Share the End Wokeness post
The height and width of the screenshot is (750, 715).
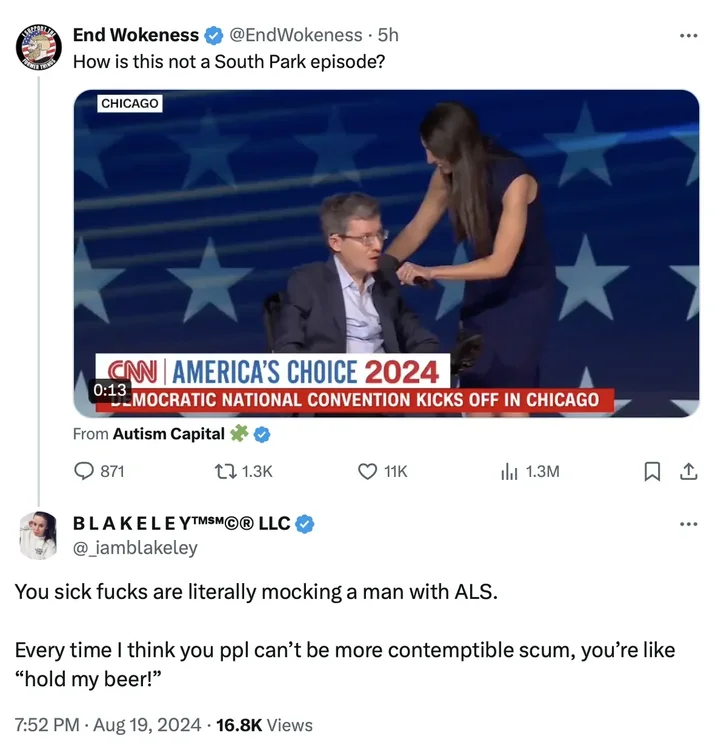tap(688, 471)
